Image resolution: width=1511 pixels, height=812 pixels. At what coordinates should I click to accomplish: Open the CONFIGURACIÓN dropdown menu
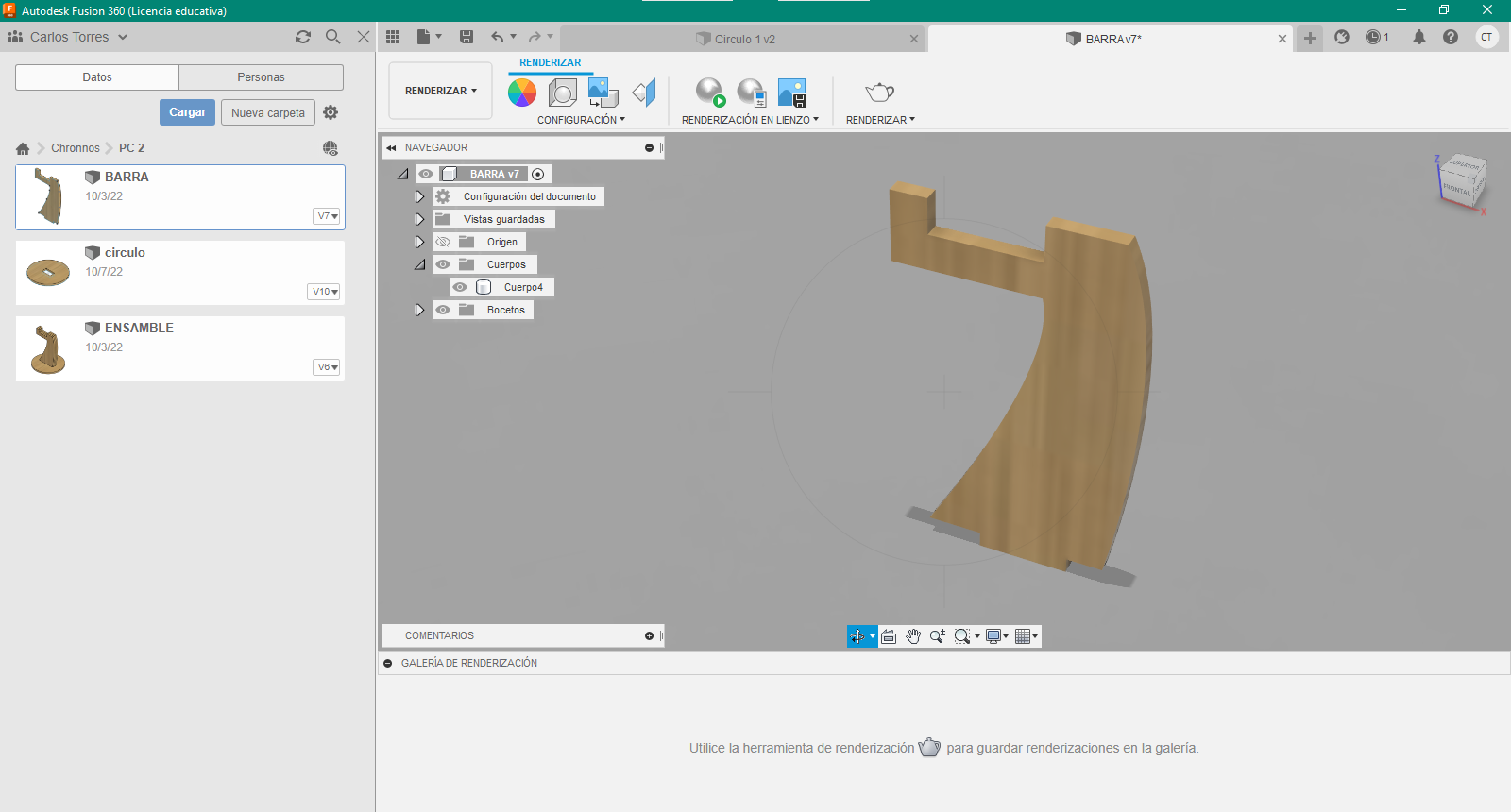coord(582,120)
